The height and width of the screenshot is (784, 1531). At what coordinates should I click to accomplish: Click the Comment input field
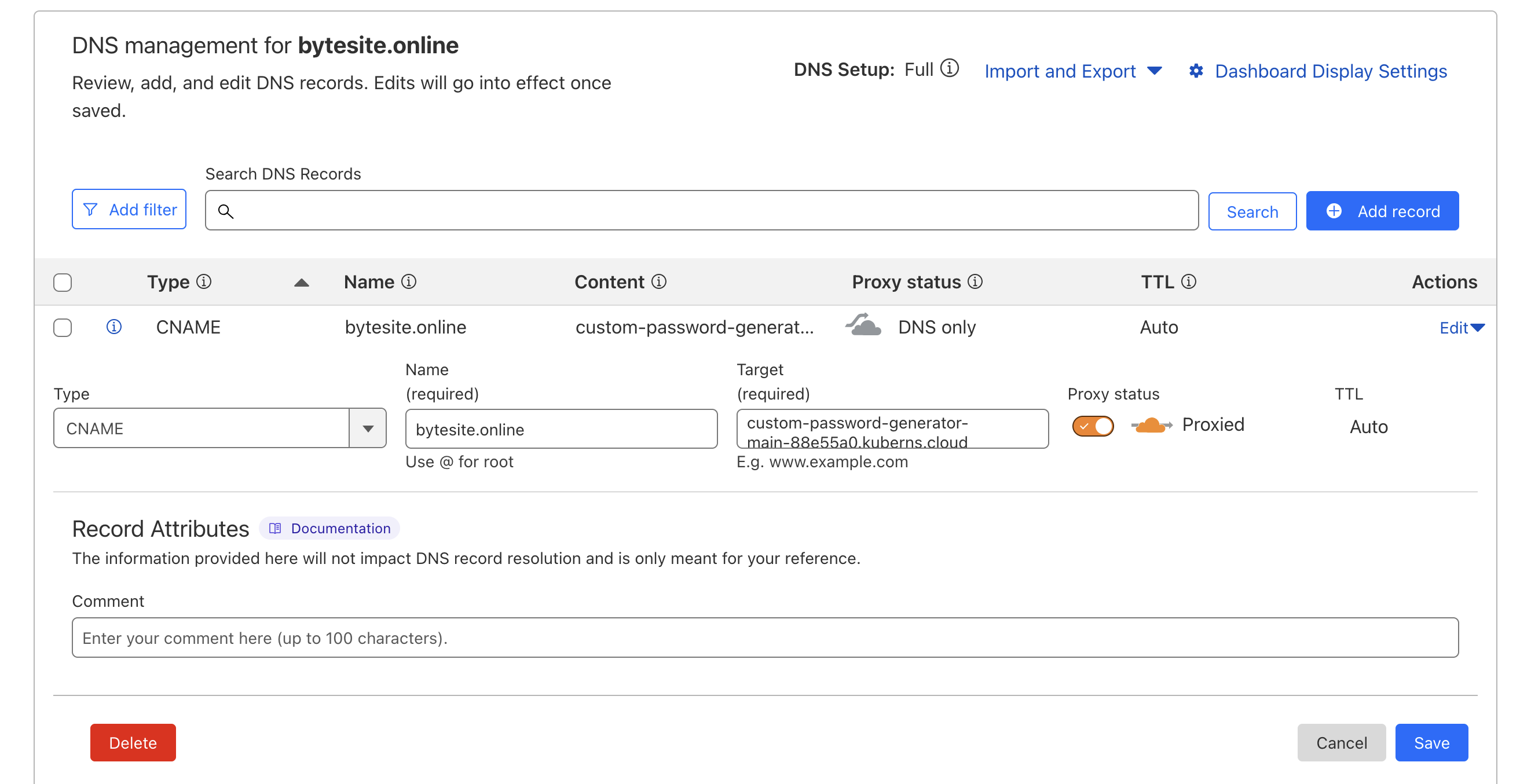(x=765, y=637)
